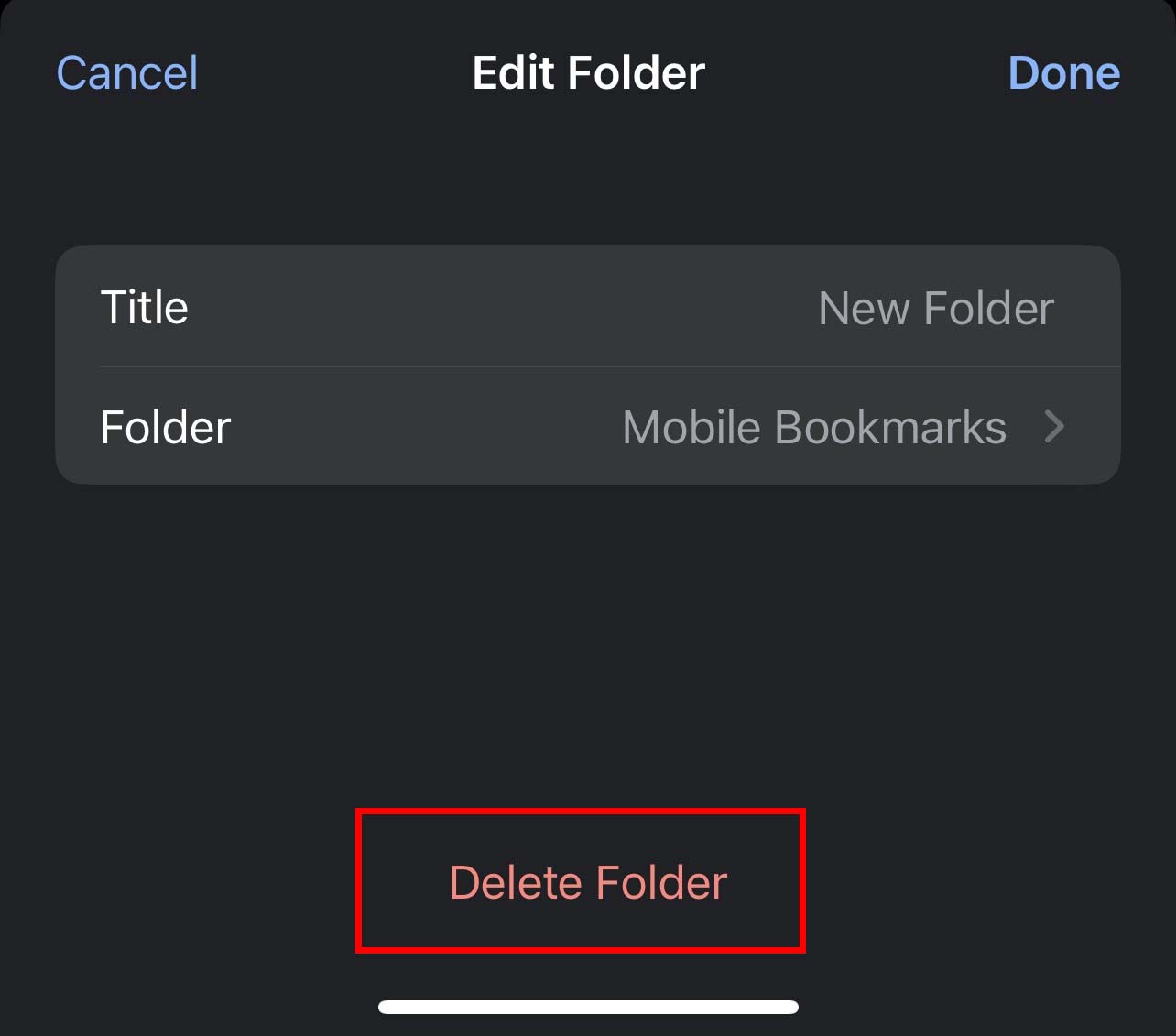Click the bold Done link

point(1063,73)
